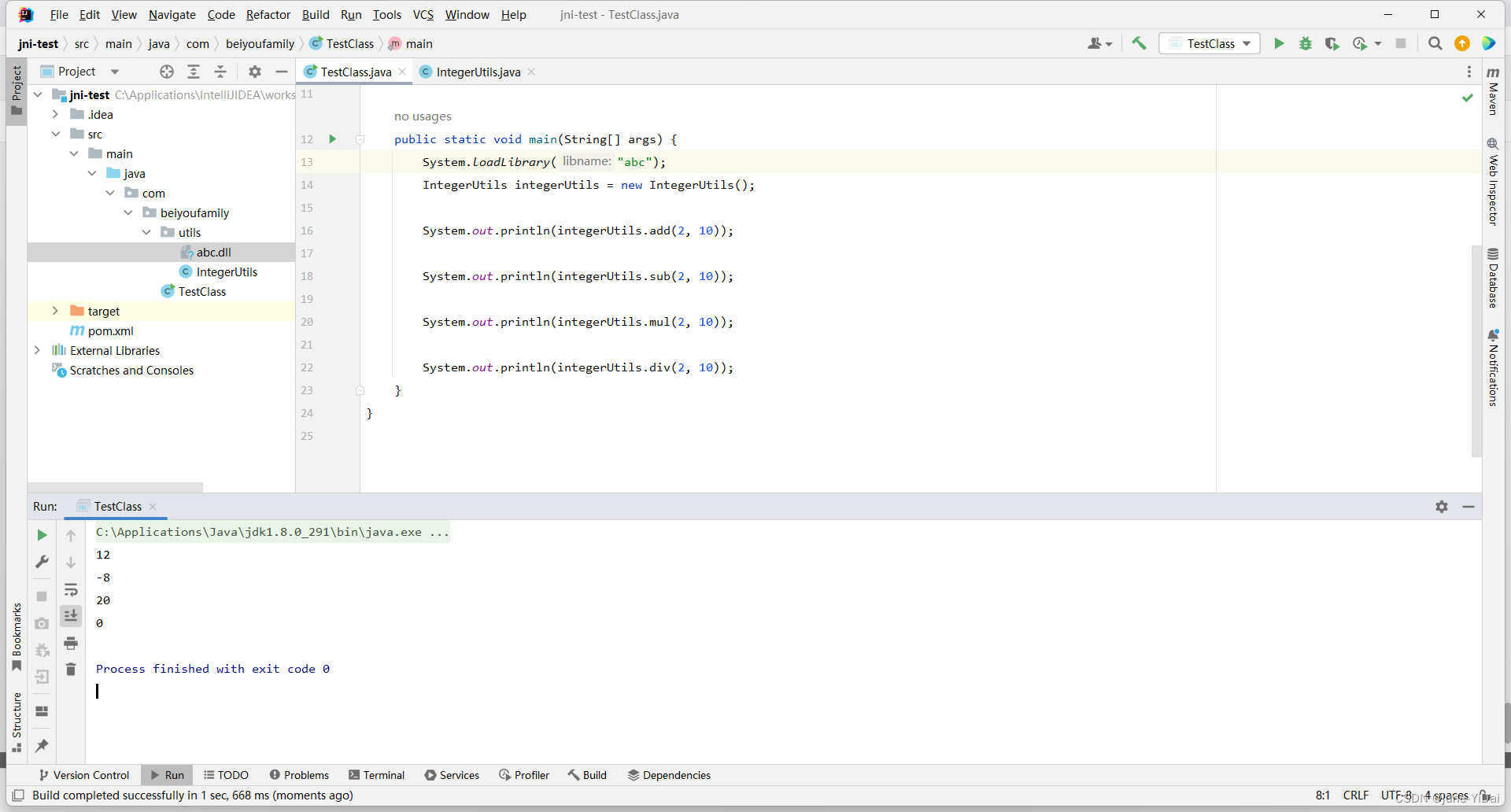Toggle soft-wrap in the Run console
1511x812 pixels.
71,589
